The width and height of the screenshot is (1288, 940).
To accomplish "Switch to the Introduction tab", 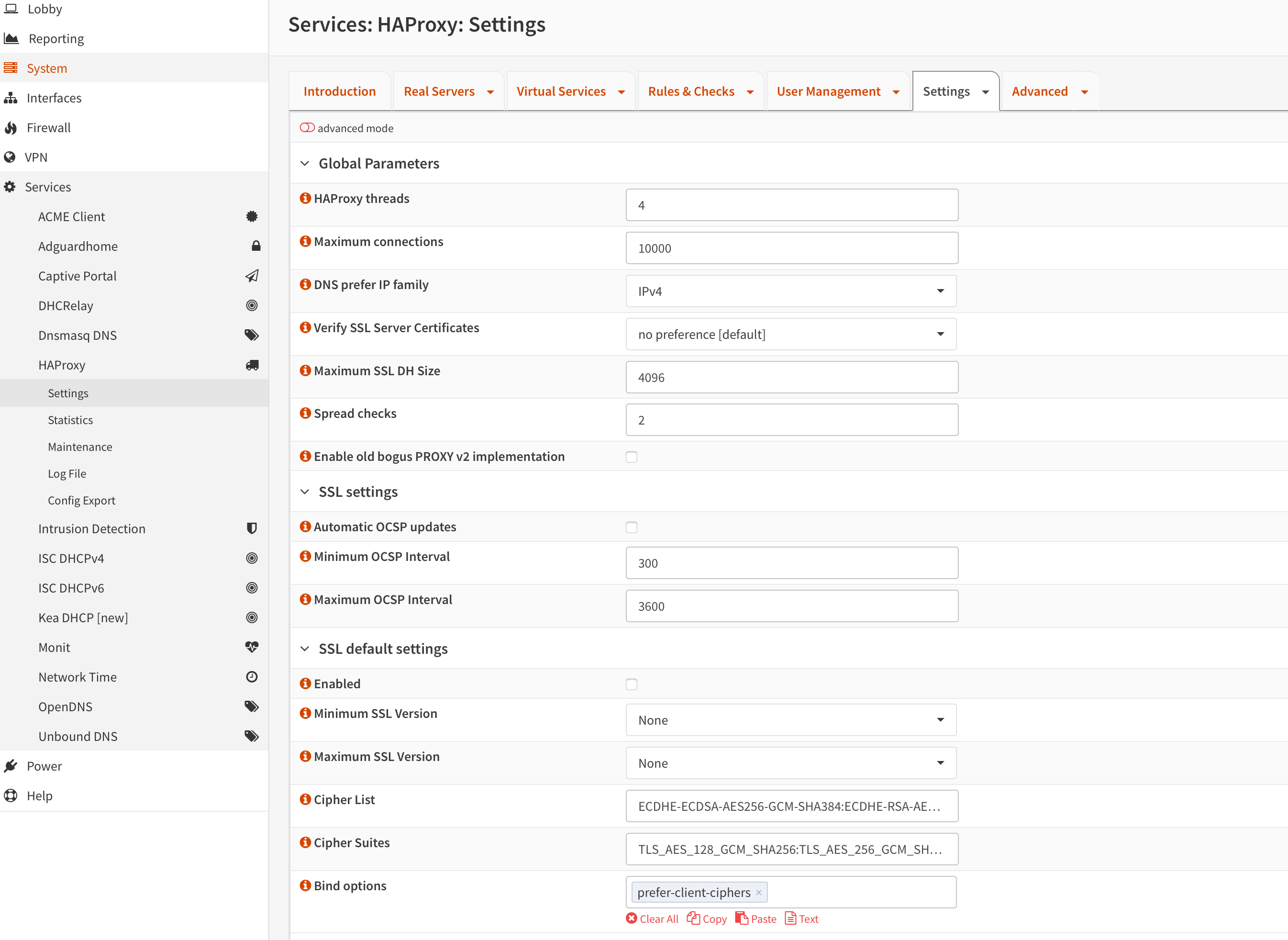I will coord(340,91).
